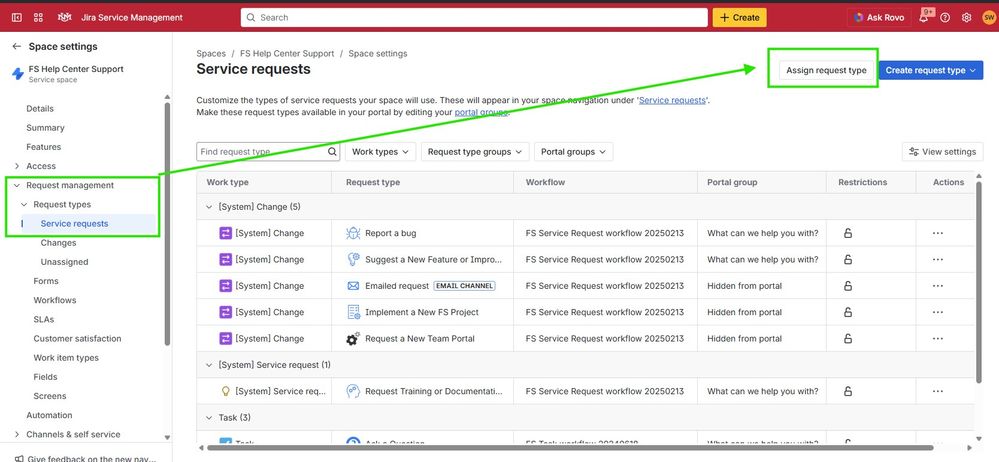This screenshot has width=999, height=462.
Task: Open the help question mark icon
Action: (945, 18)
